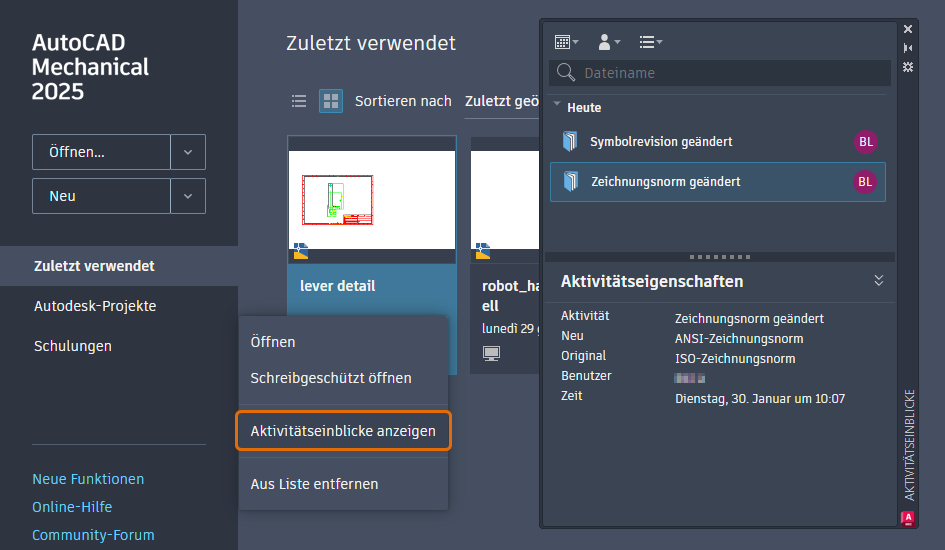Choose Aktivitätseinblicke anzeigen from context menu

click(344, 431)
